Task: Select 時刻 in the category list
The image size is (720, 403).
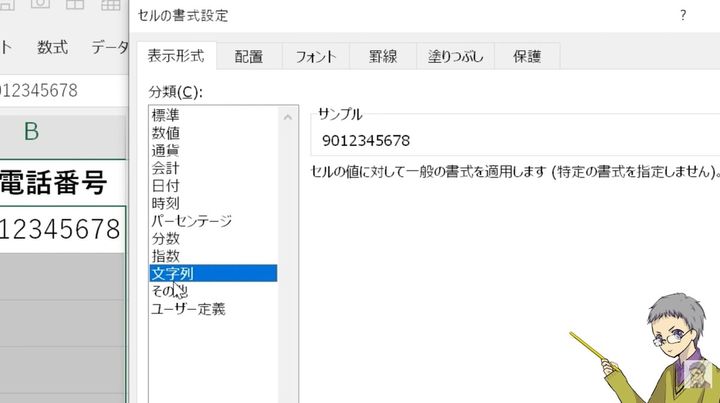Action: coord(214,203)
